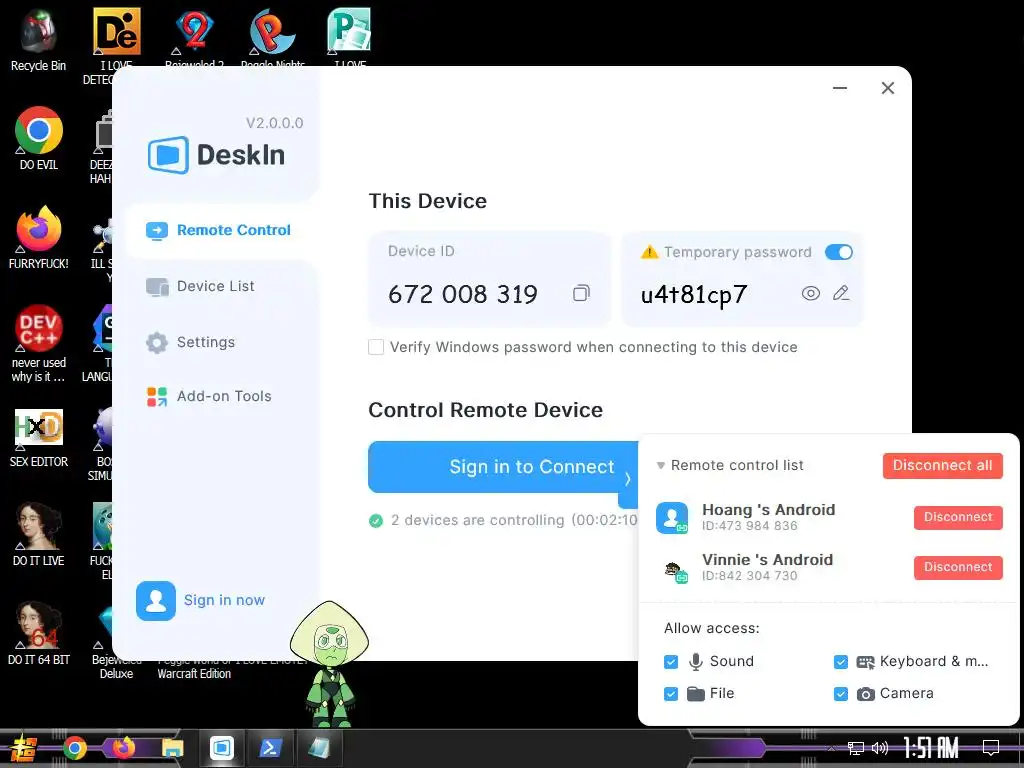The width and height of the screenshot is (1024, 768).
Task: Disconnect Vinnie's Android device
Action: click(958, 568)
